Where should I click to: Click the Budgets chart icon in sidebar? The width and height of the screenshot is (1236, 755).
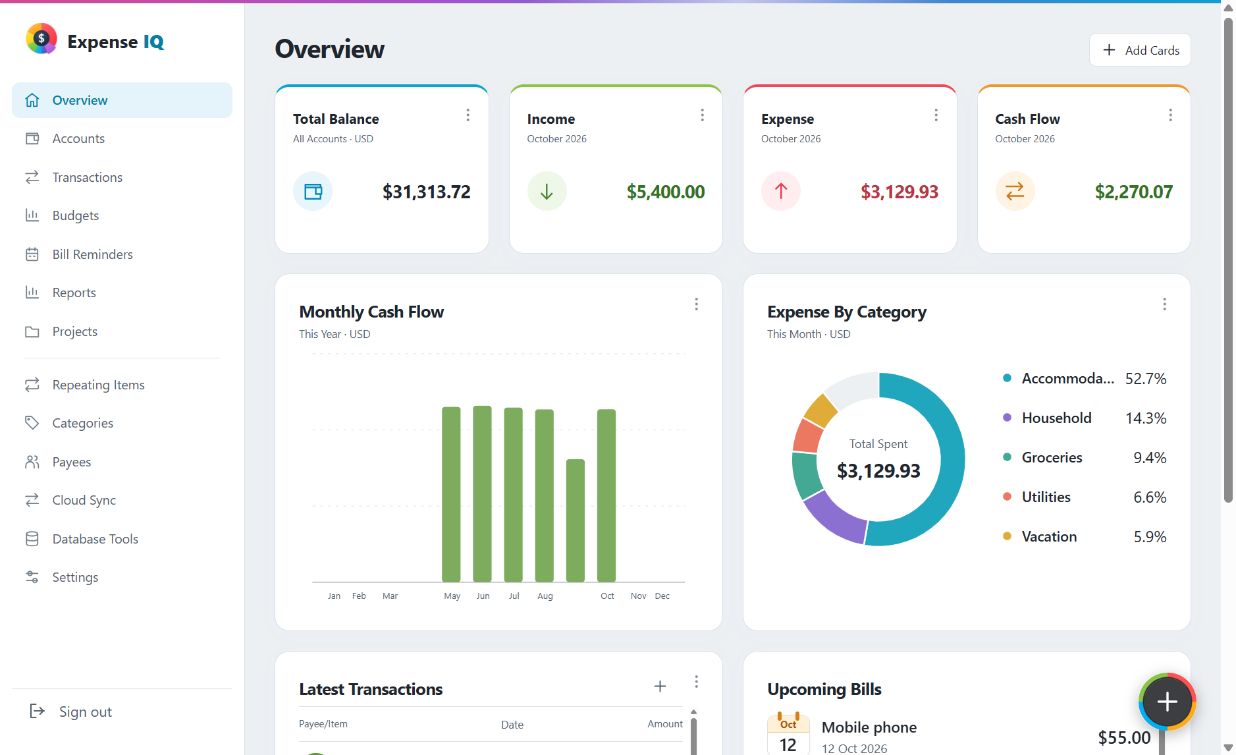[32, 216]
